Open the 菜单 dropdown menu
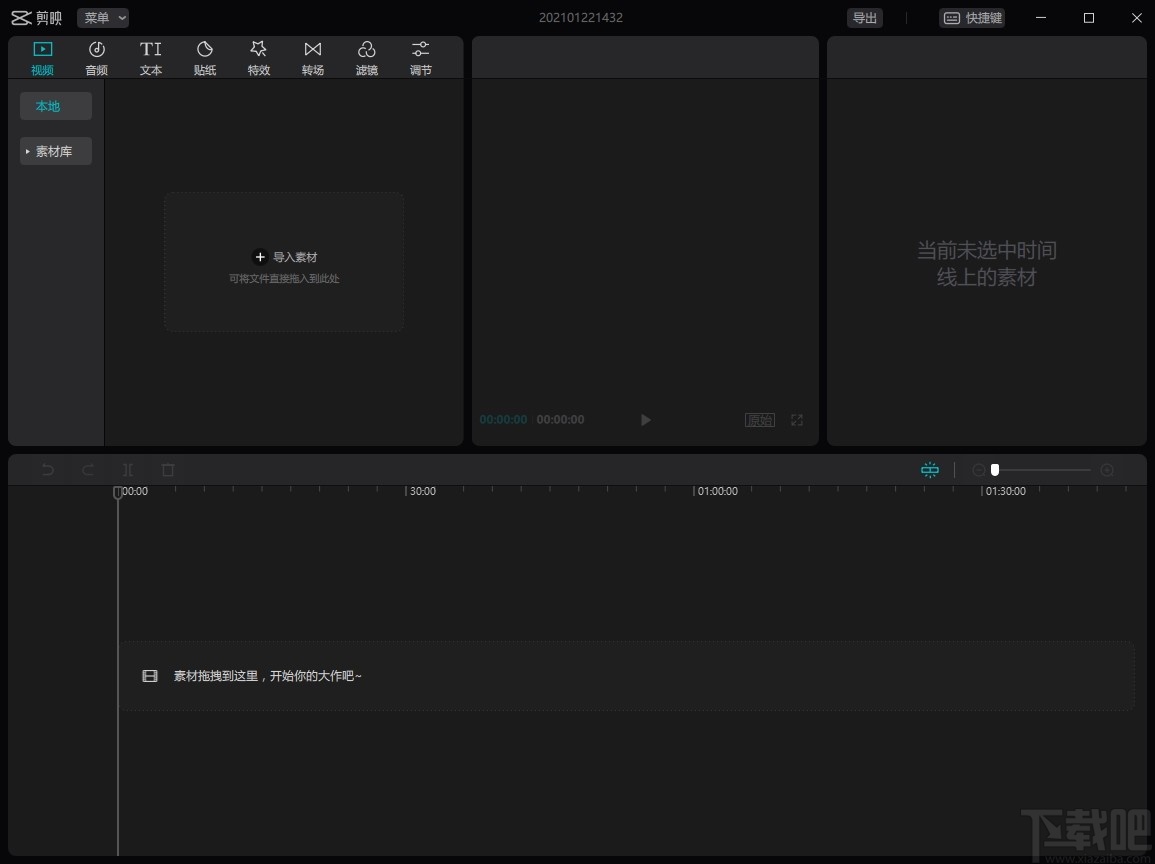The height and width of the screenshot is (864, 1155). click(102, 17)
